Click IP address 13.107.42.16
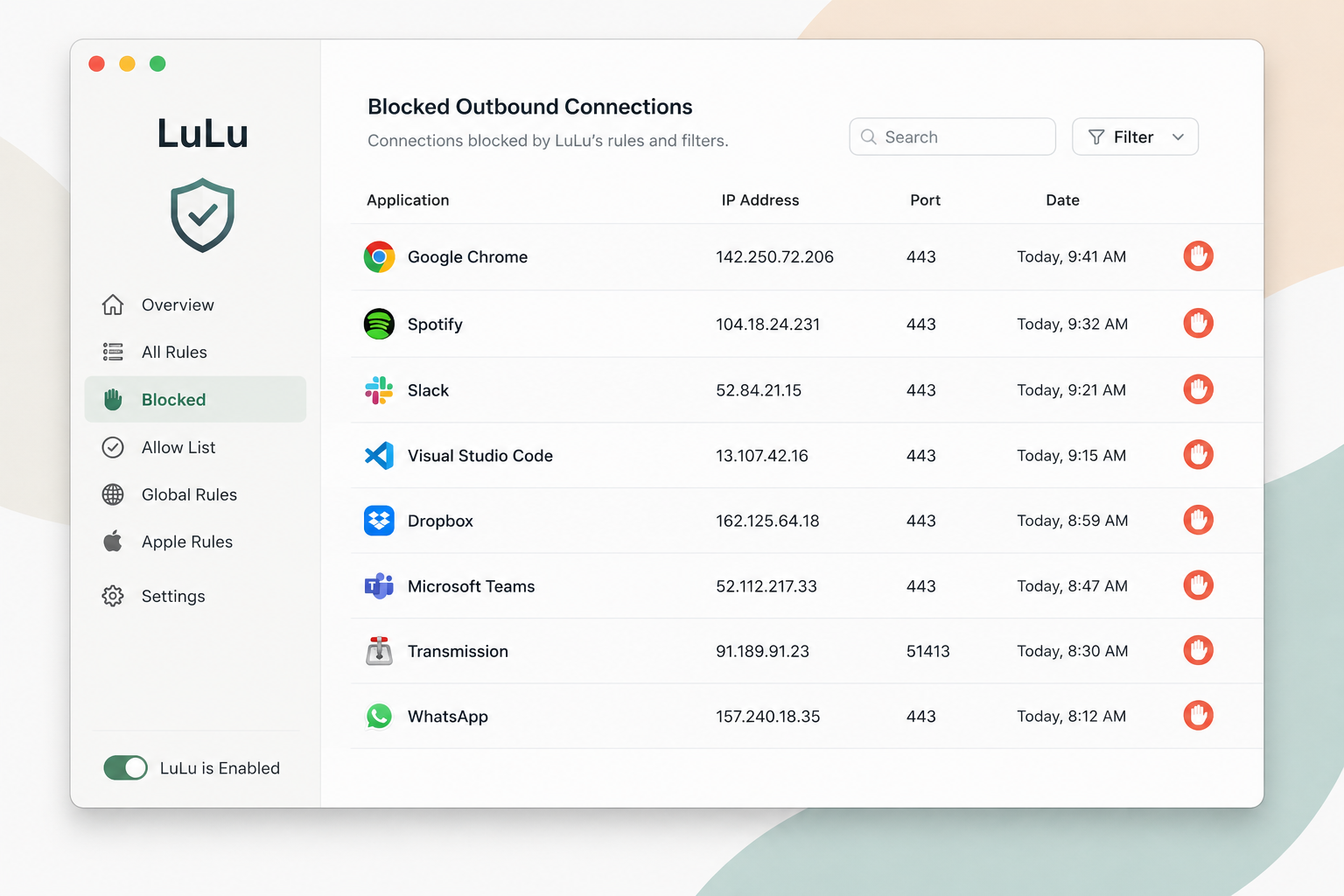Image resolution: width=1344 pixels, height=896 pixels. pyautogui.click(x=762, y=456)
